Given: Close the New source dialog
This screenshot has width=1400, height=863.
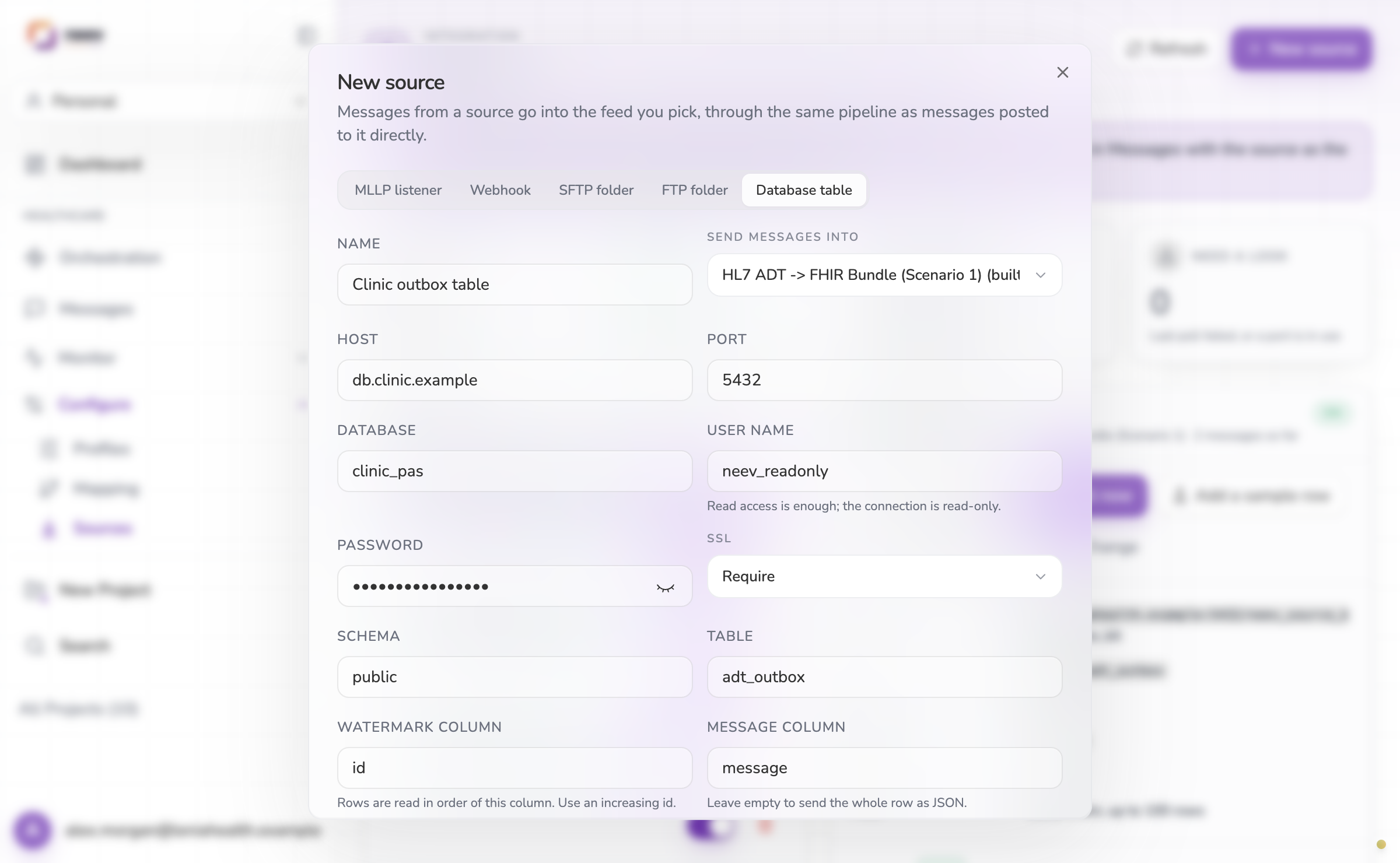Looking at the screenshot, I should tap(1062, 72).
